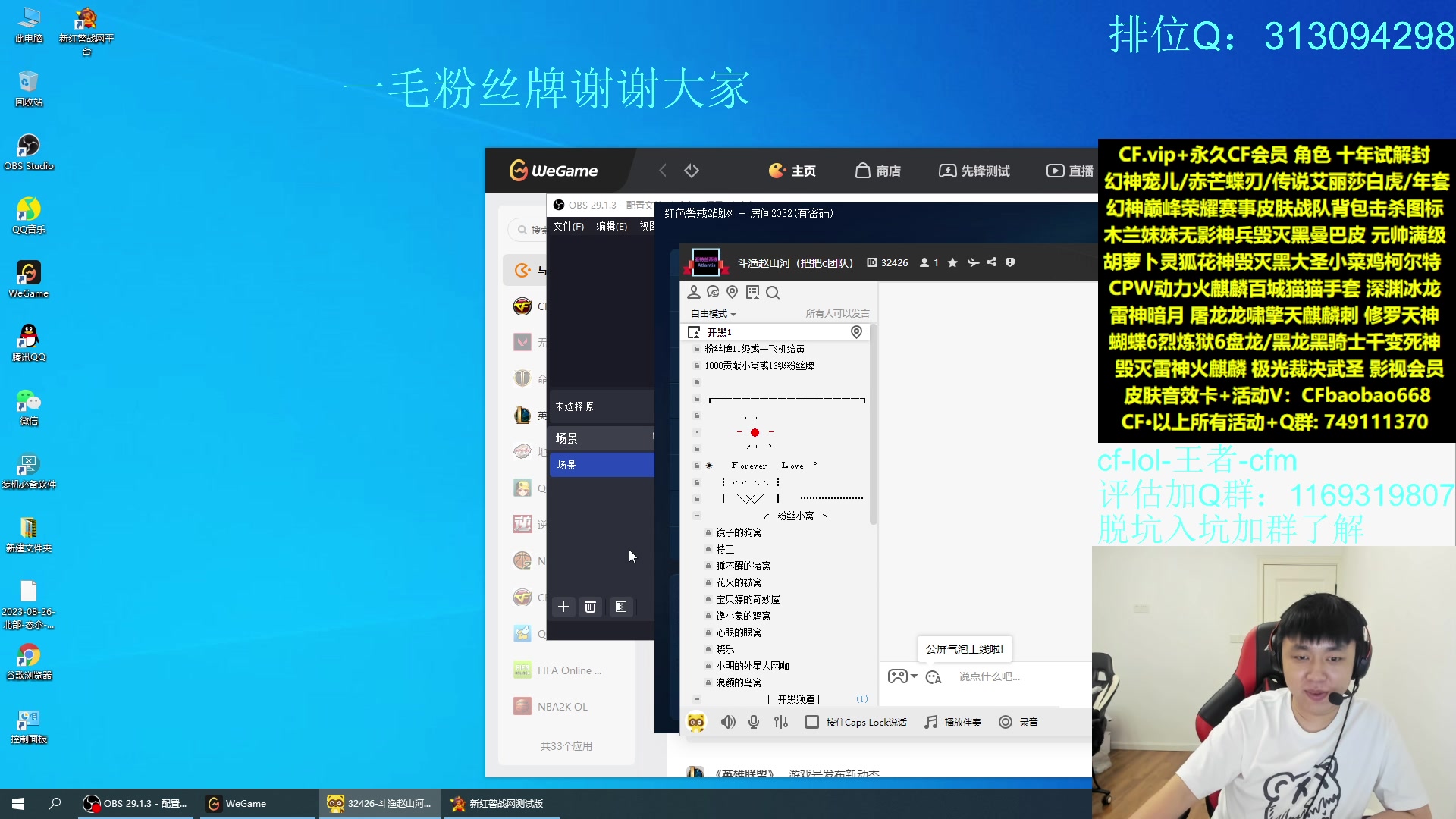Open the chat bubble icon in YY toolbar
Image resolution: width=1456 pixels, height=819 pixels.
[713, 292]
